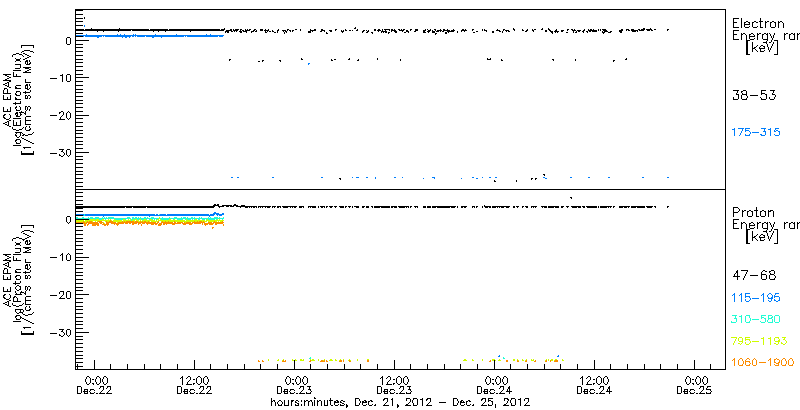The image size is (800, 410).
Task: Click the orange '1060-1900' proton legend label
Action: coord(763,363)
